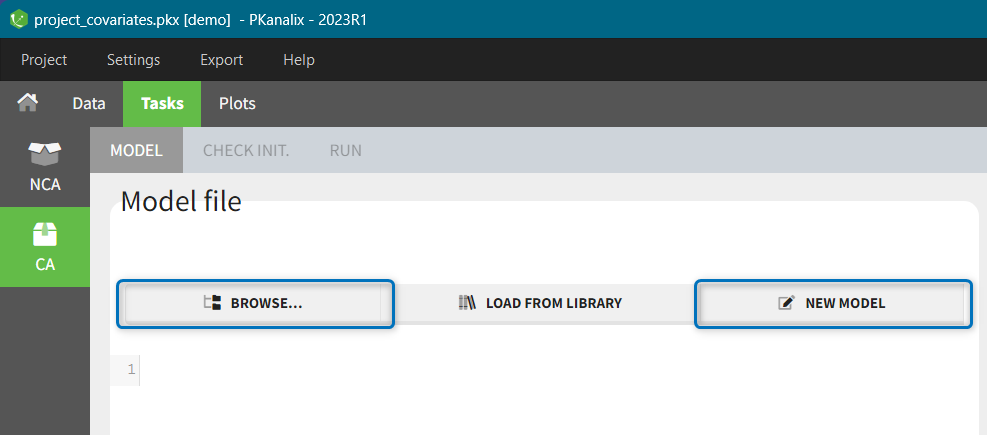
Task: Go to the Home screen icon
Action: click(28, 103)
